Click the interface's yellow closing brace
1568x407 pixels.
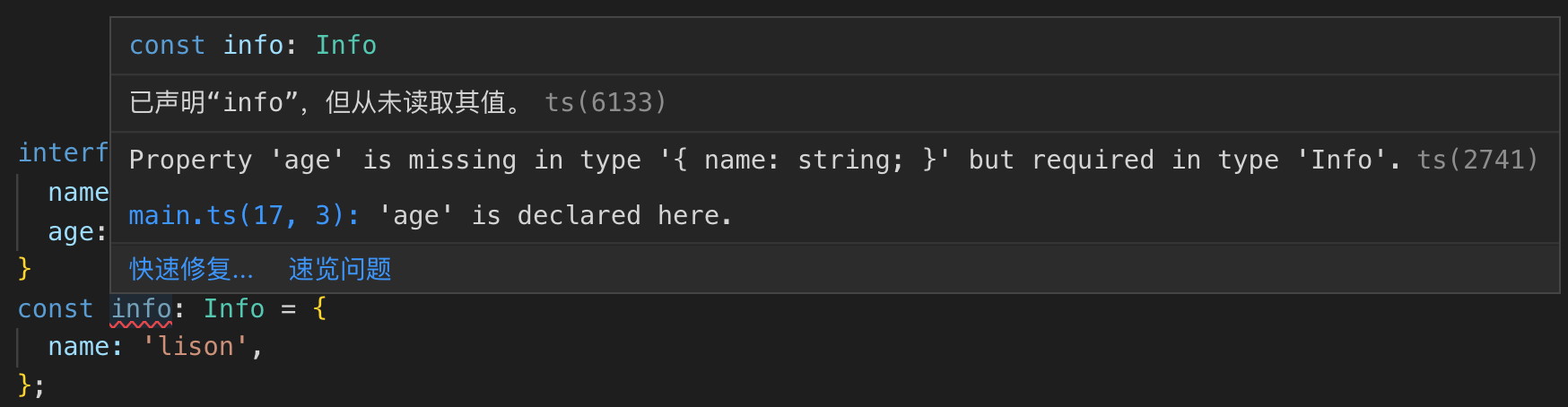[24, 268]
